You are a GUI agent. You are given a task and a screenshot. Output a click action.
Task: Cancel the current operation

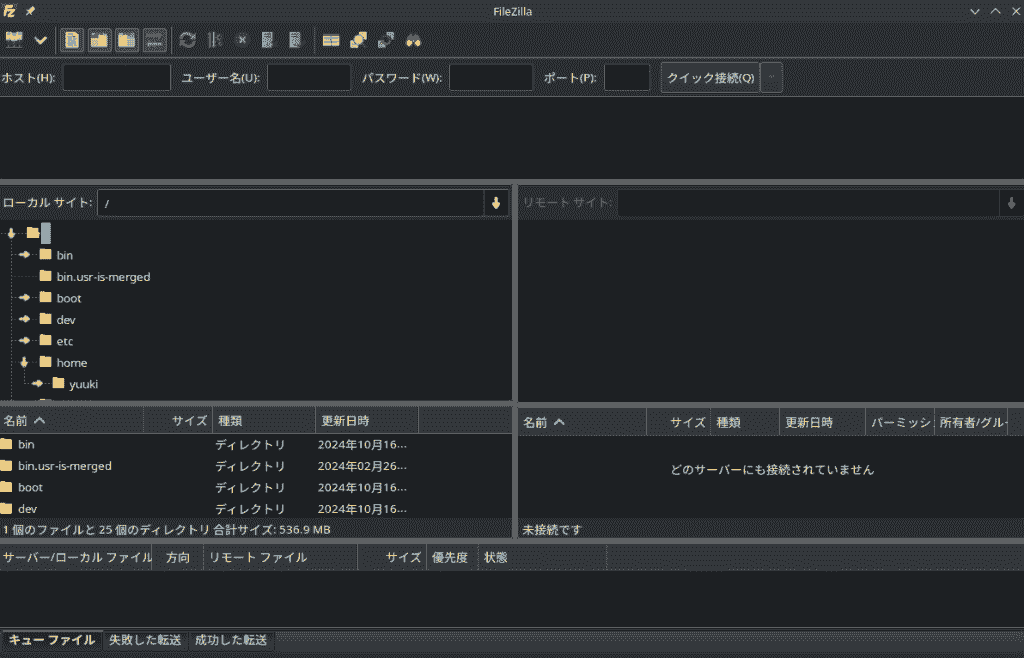(x=242, y=40)
